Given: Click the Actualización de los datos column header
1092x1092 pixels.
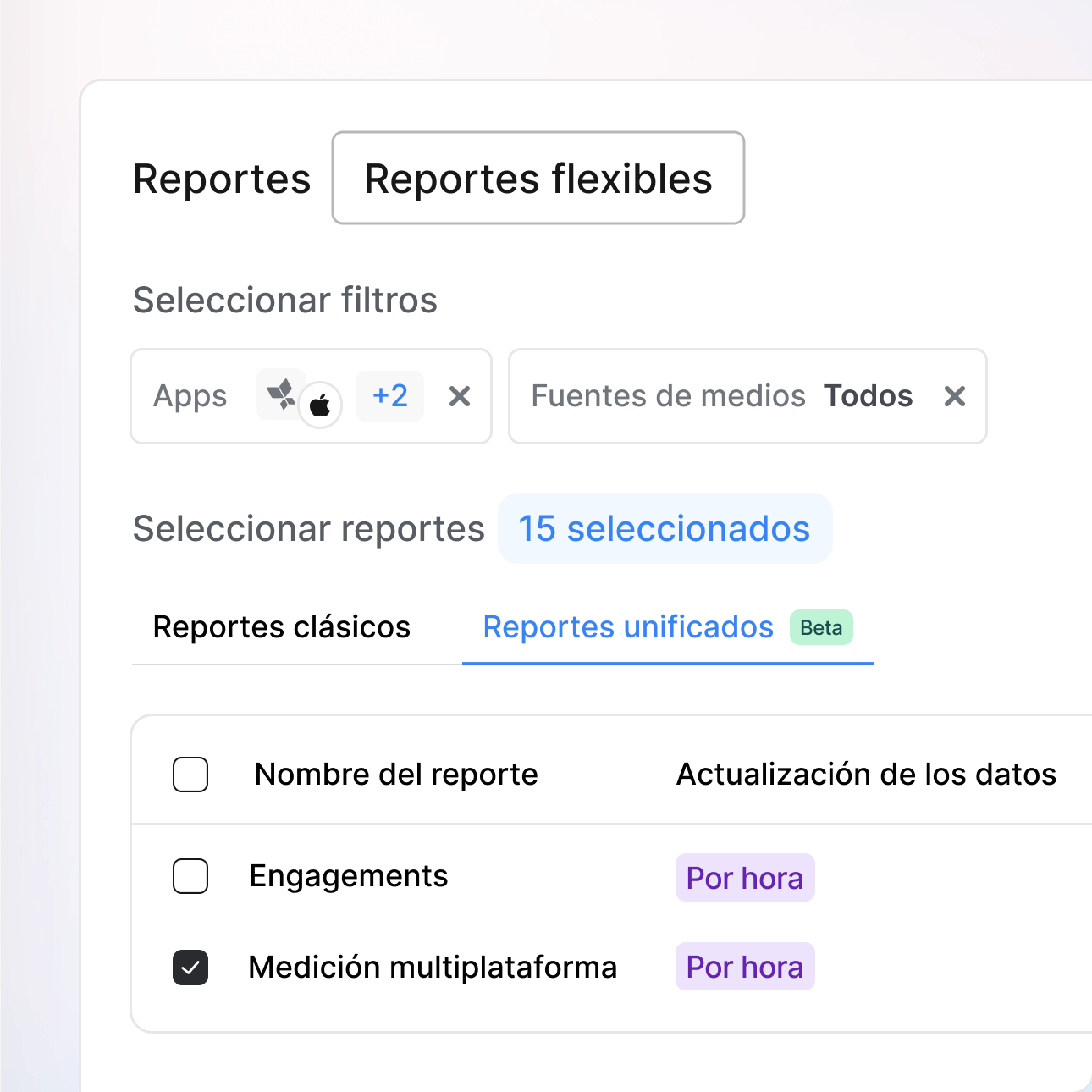Looking at the screenshot, I should coord(866,774).
